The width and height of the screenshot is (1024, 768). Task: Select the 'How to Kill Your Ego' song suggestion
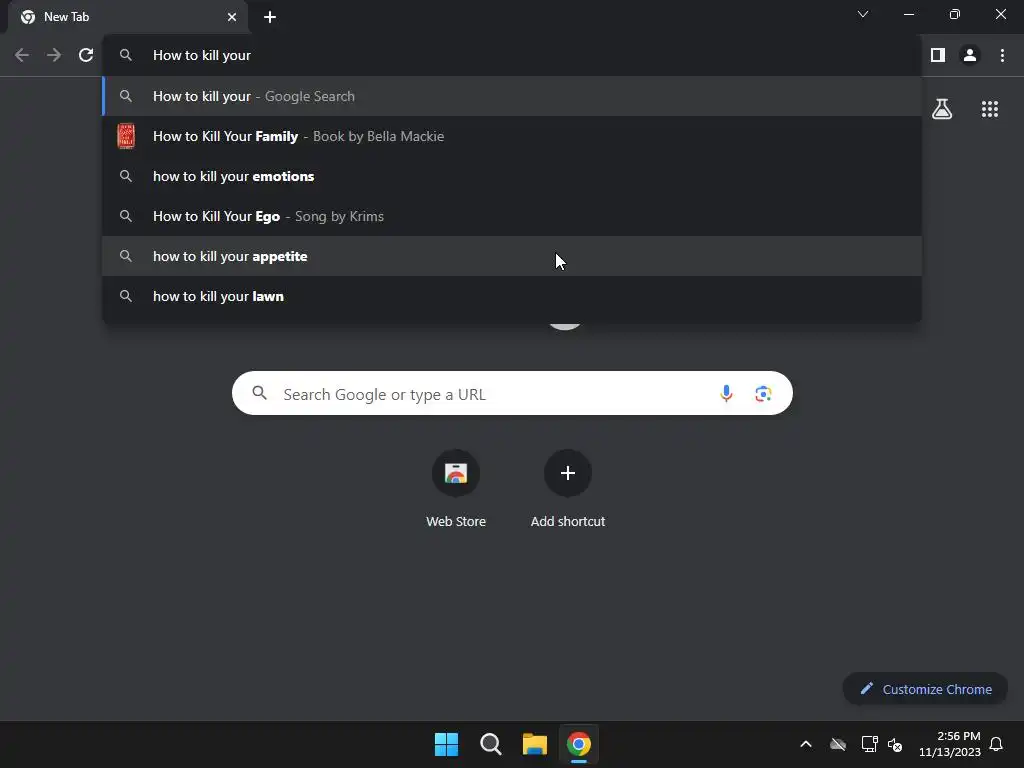(512, 216)
